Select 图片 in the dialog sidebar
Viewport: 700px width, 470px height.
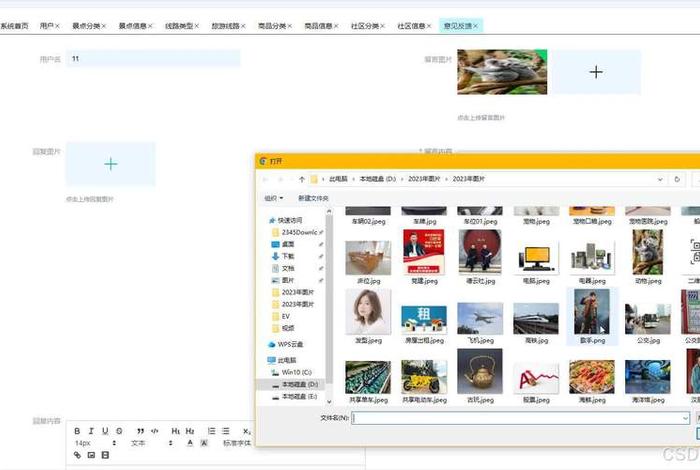[x=288, y=280]
